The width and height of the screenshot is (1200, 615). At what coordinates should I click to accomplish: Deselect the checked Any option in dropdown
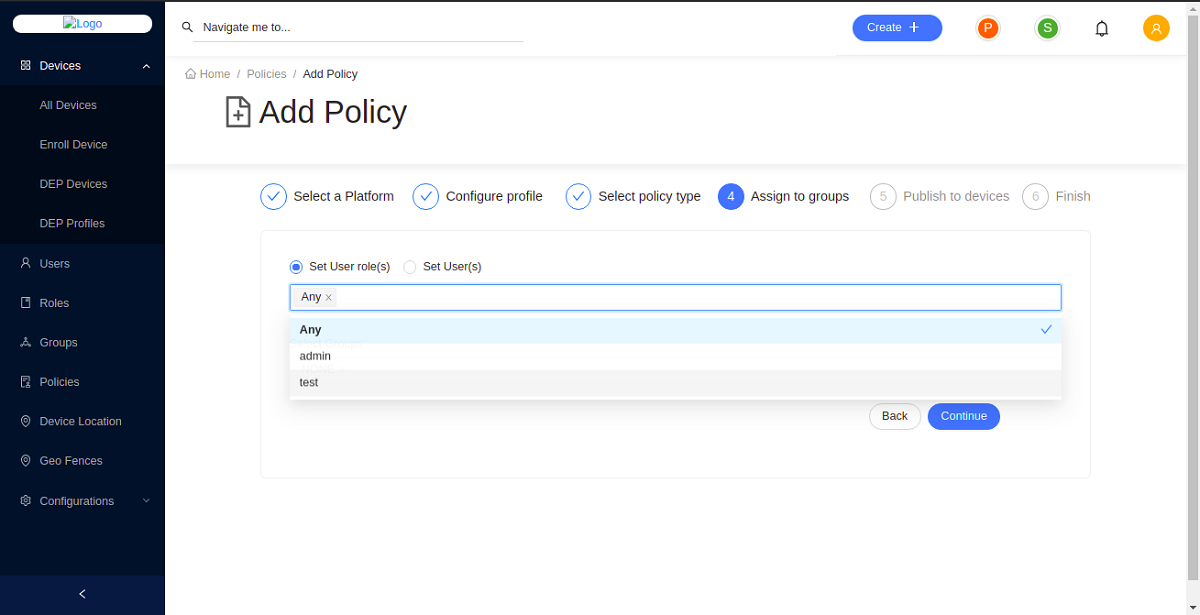point(675,330)
